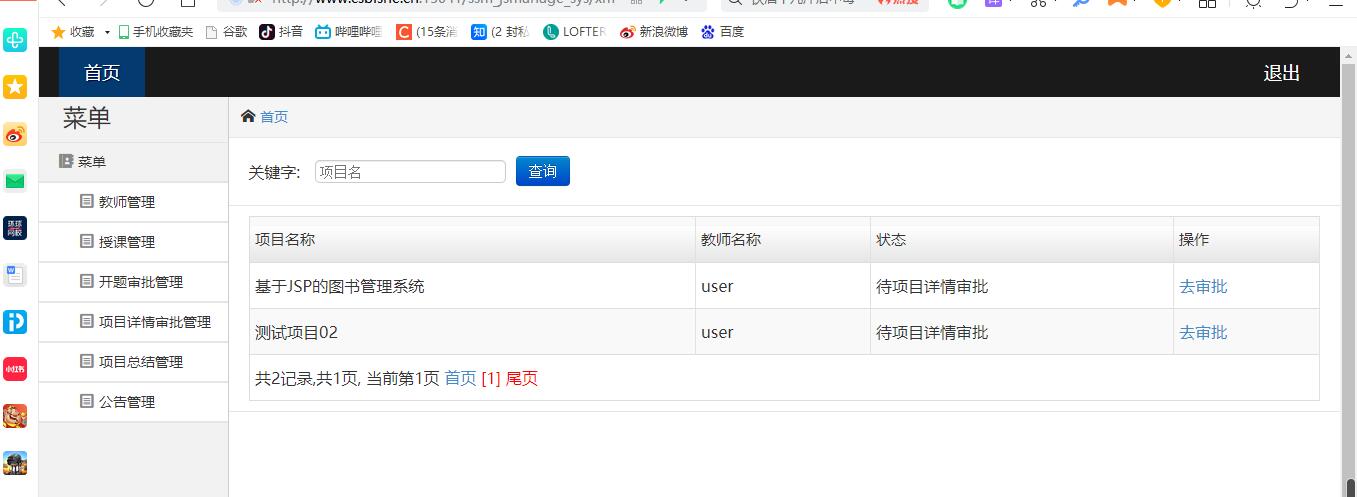Open the 谷歌 bookmark
The height and width of the screenshot is (497, 1357).
tap(226, 32)
